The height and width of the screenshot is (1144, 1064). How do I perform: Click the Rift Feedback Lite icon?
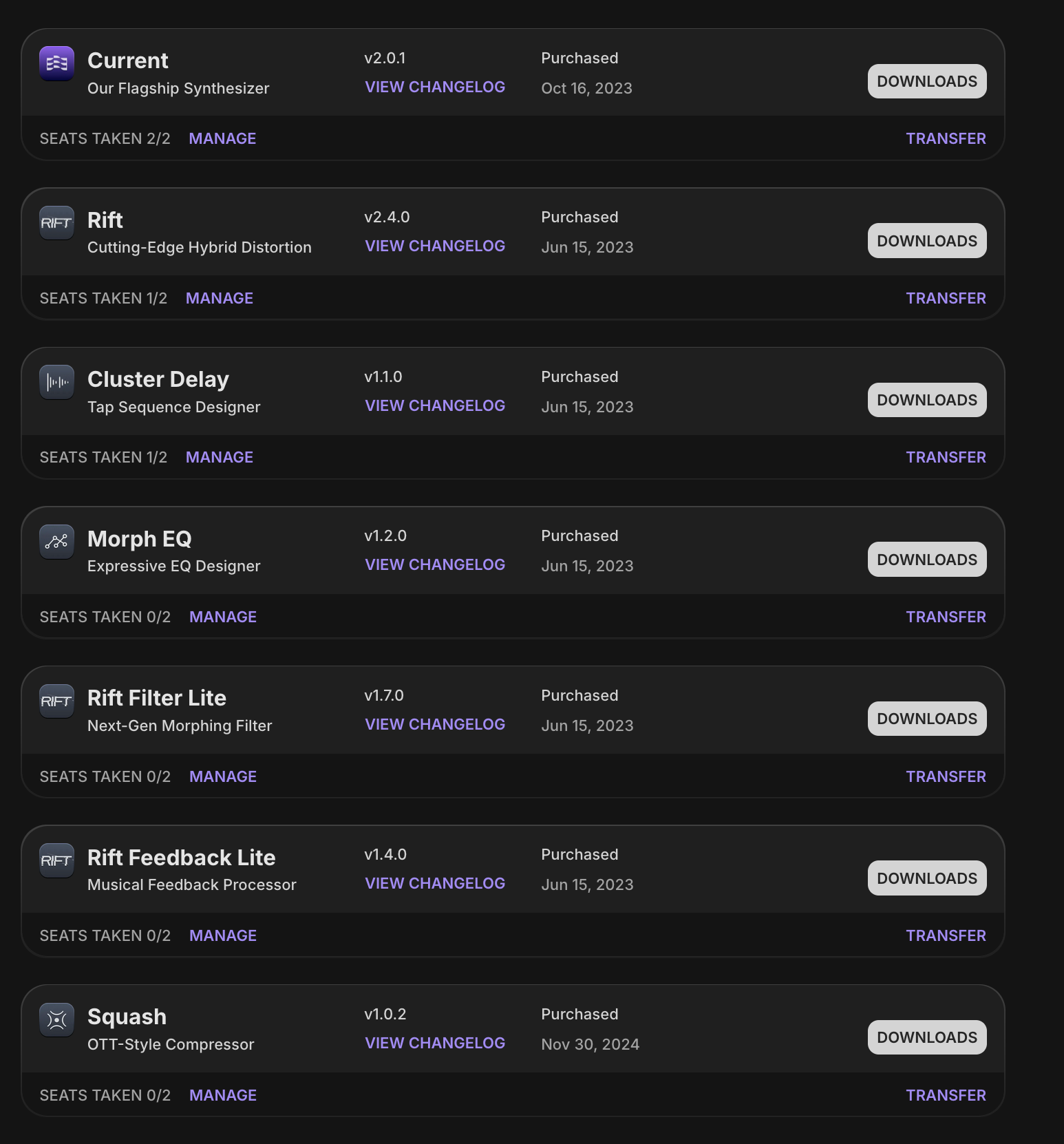pyautogui.click(x=56, y=860)
